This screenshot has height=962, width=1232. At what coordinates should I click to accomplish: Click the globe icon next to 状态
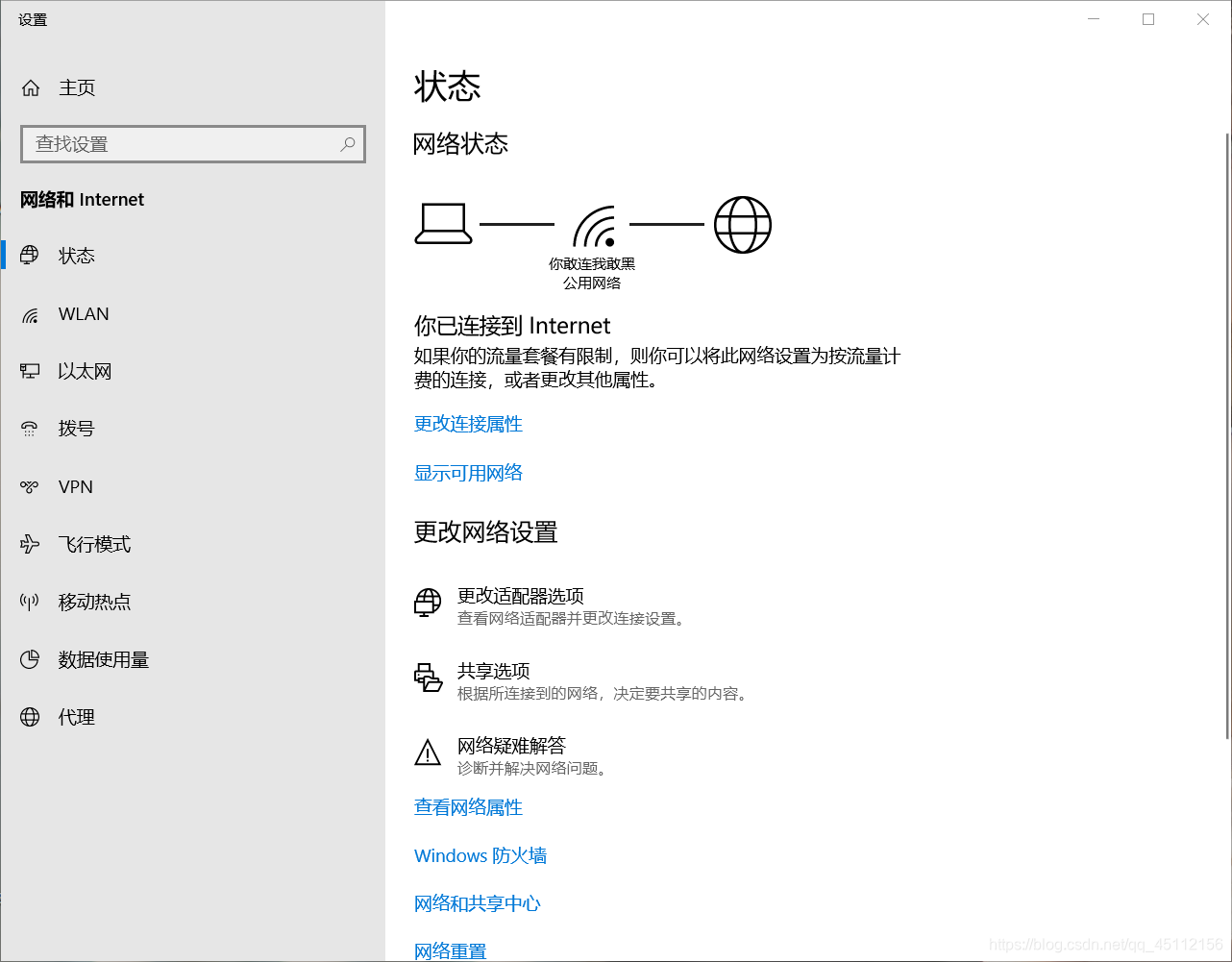[x=30, y=256]
